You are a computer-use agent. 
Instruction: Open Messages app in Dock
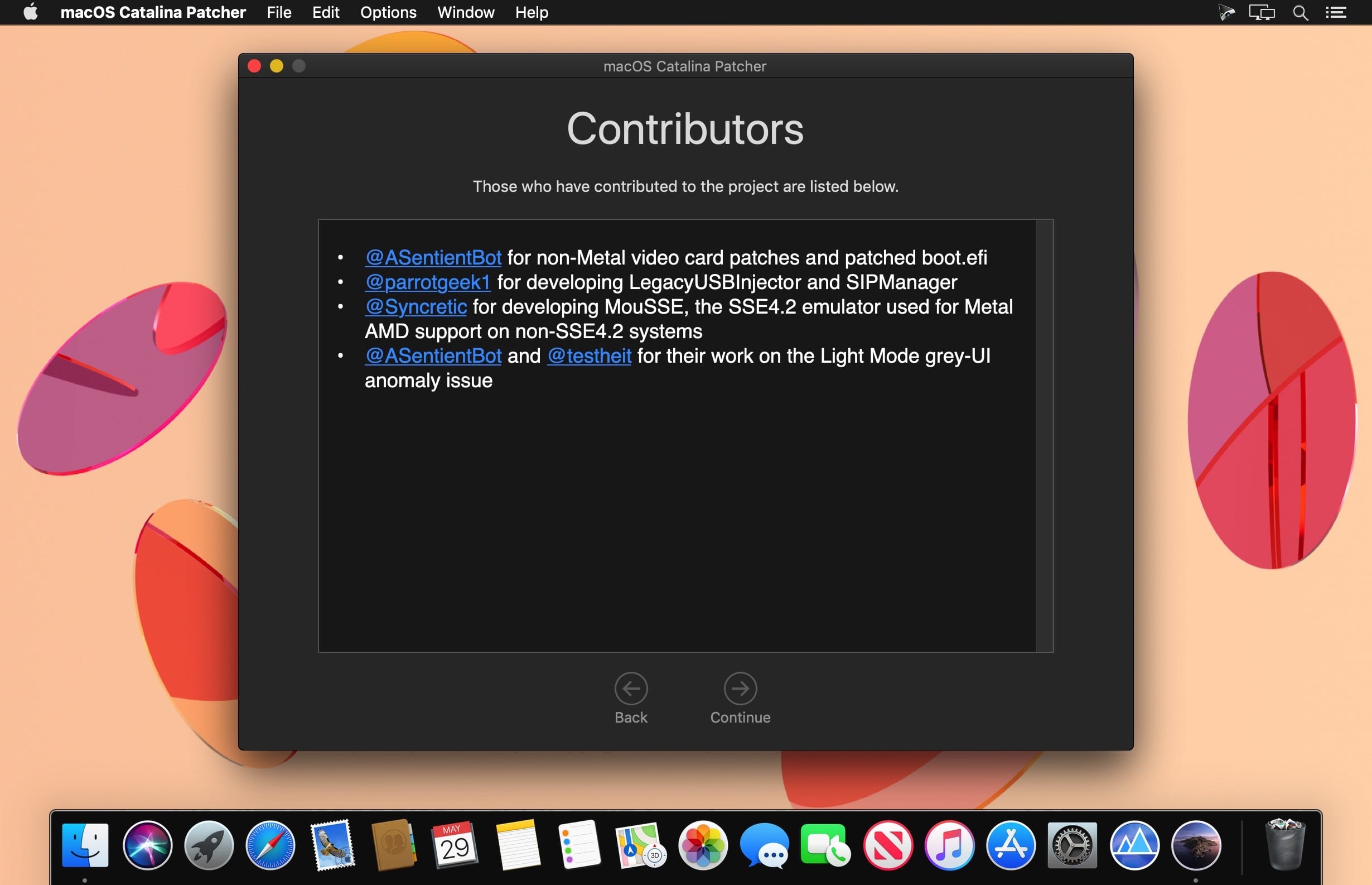pos(765,845)
